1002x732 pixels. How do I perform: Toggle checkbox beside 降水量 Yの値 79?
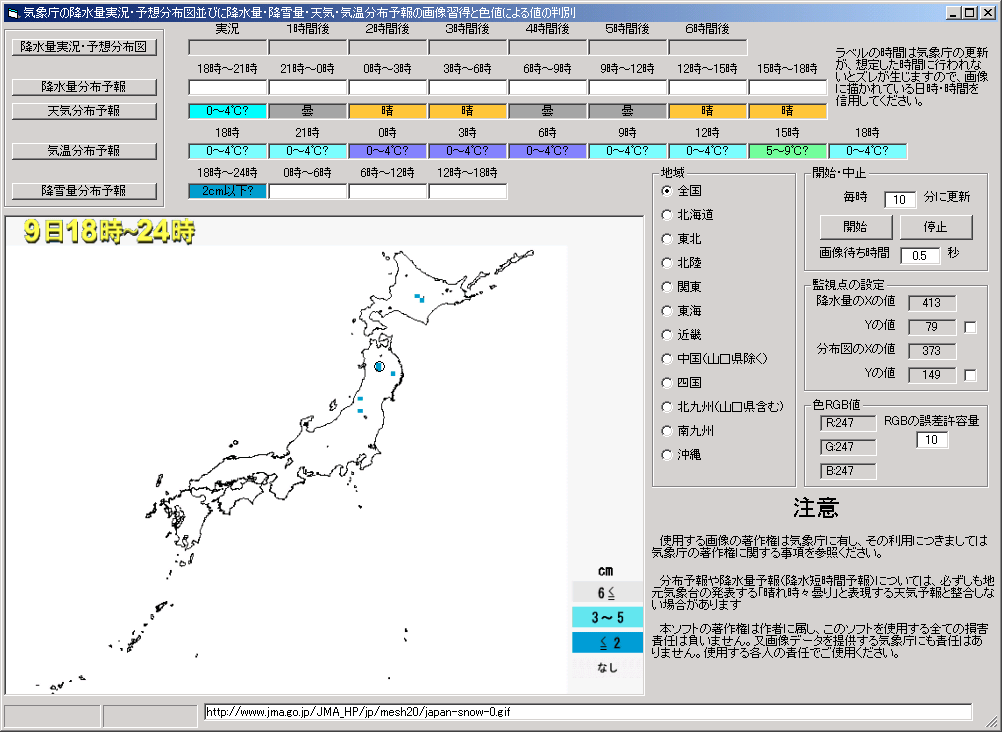pos(970,327)
